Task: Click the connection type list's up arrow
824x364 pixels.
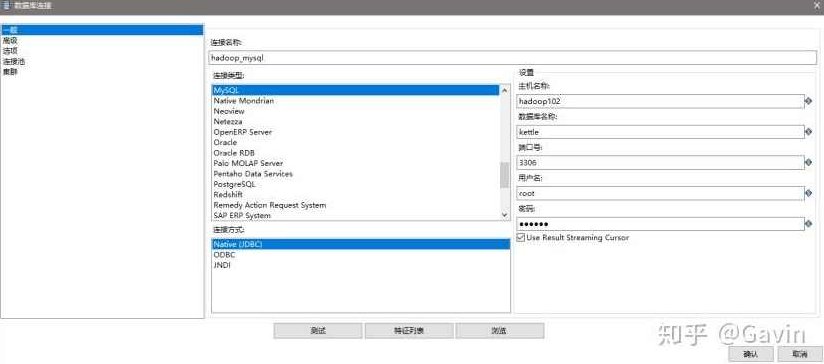Action: [505, 90]
